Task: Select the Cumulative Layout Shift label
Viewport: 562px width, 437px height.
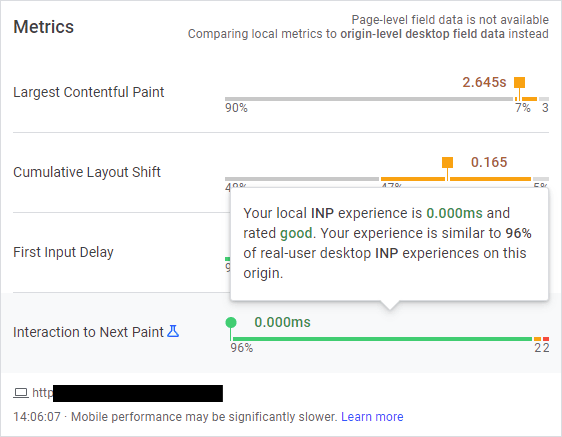Action: tap(87, 172)
